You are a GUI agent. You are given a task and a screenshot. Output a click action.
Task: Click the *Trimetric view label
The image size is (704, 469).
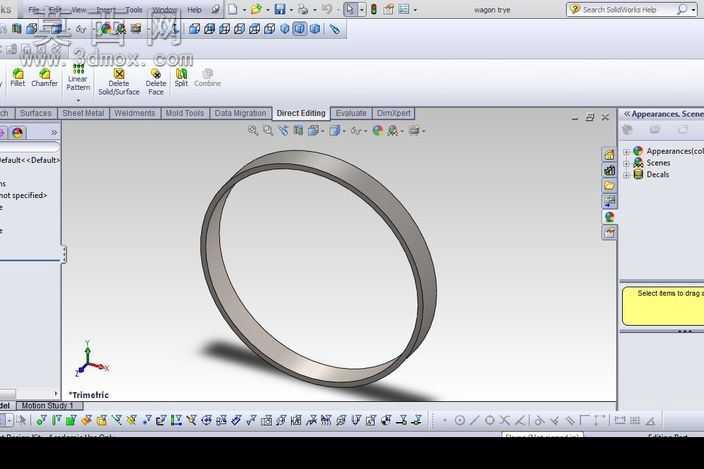[x=88, y=395]
